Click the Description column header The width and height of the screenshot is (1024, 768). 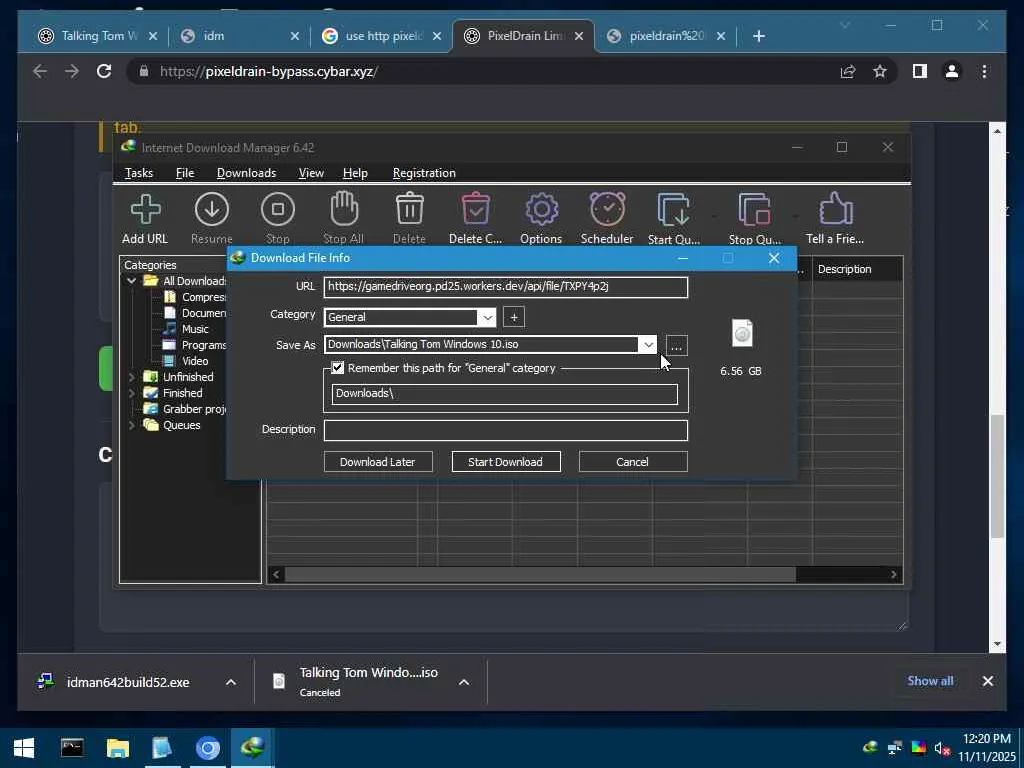(857, 269)
